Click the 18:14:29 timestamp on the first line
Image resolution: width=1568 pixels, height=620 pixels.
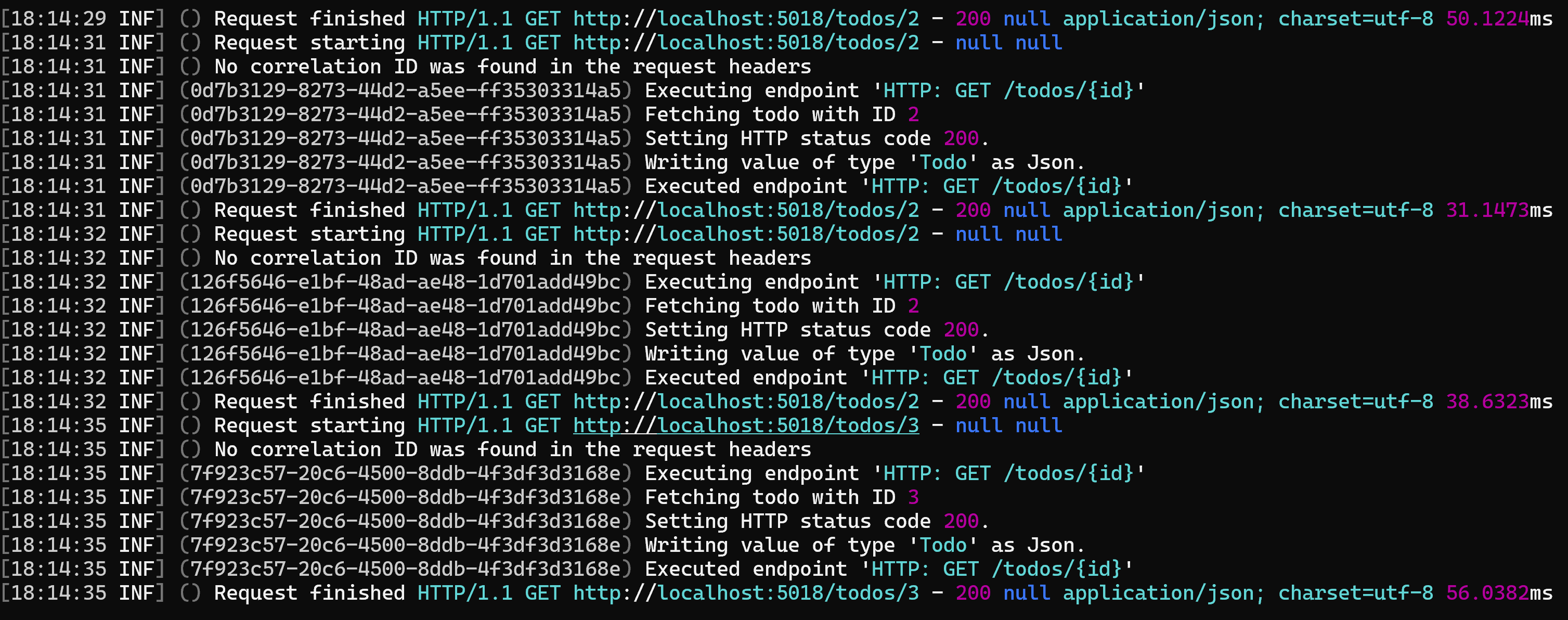coord(58,18)
